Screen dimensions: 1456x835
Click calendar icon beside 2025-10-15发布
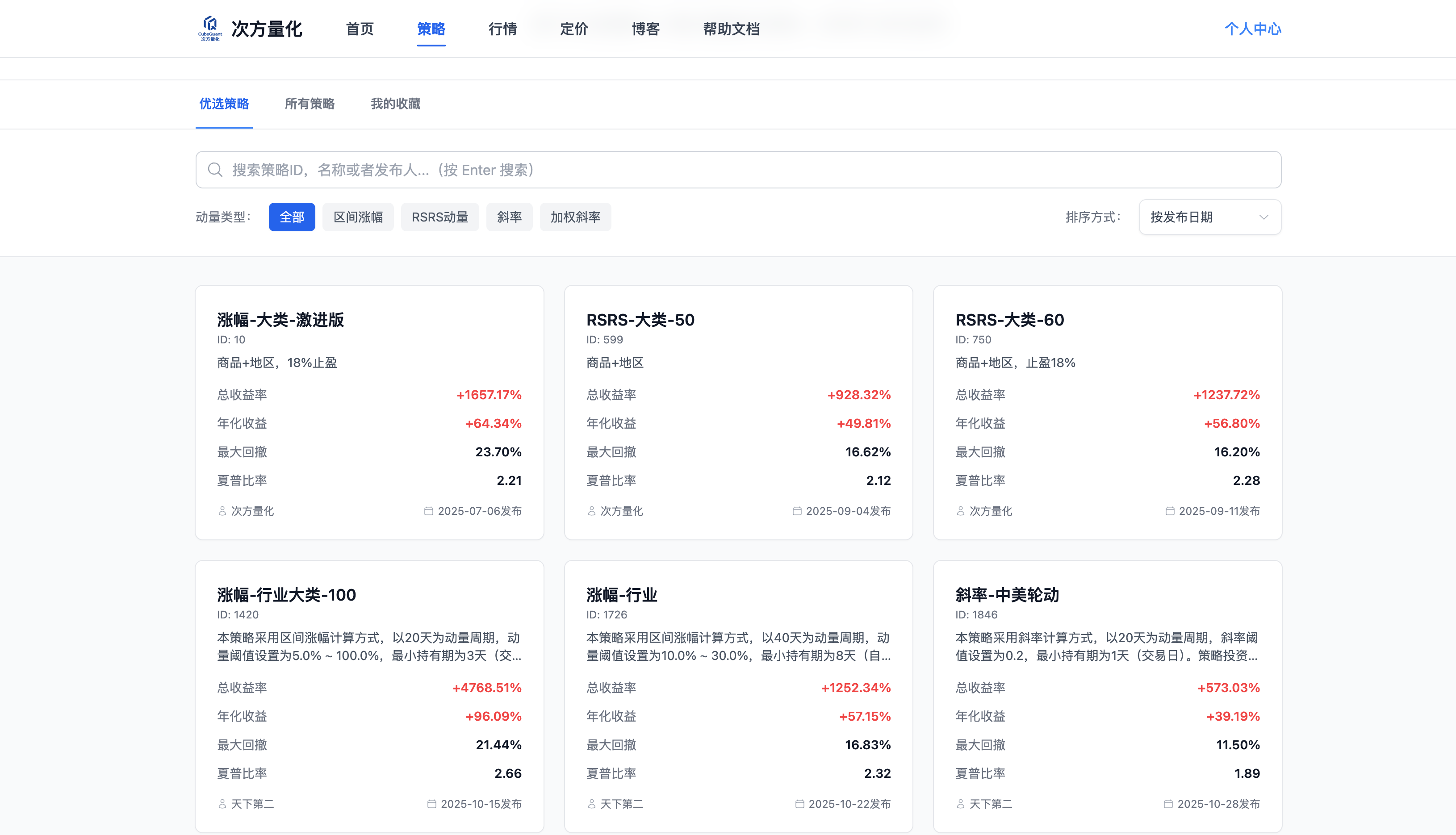click(x=431, y=804)
